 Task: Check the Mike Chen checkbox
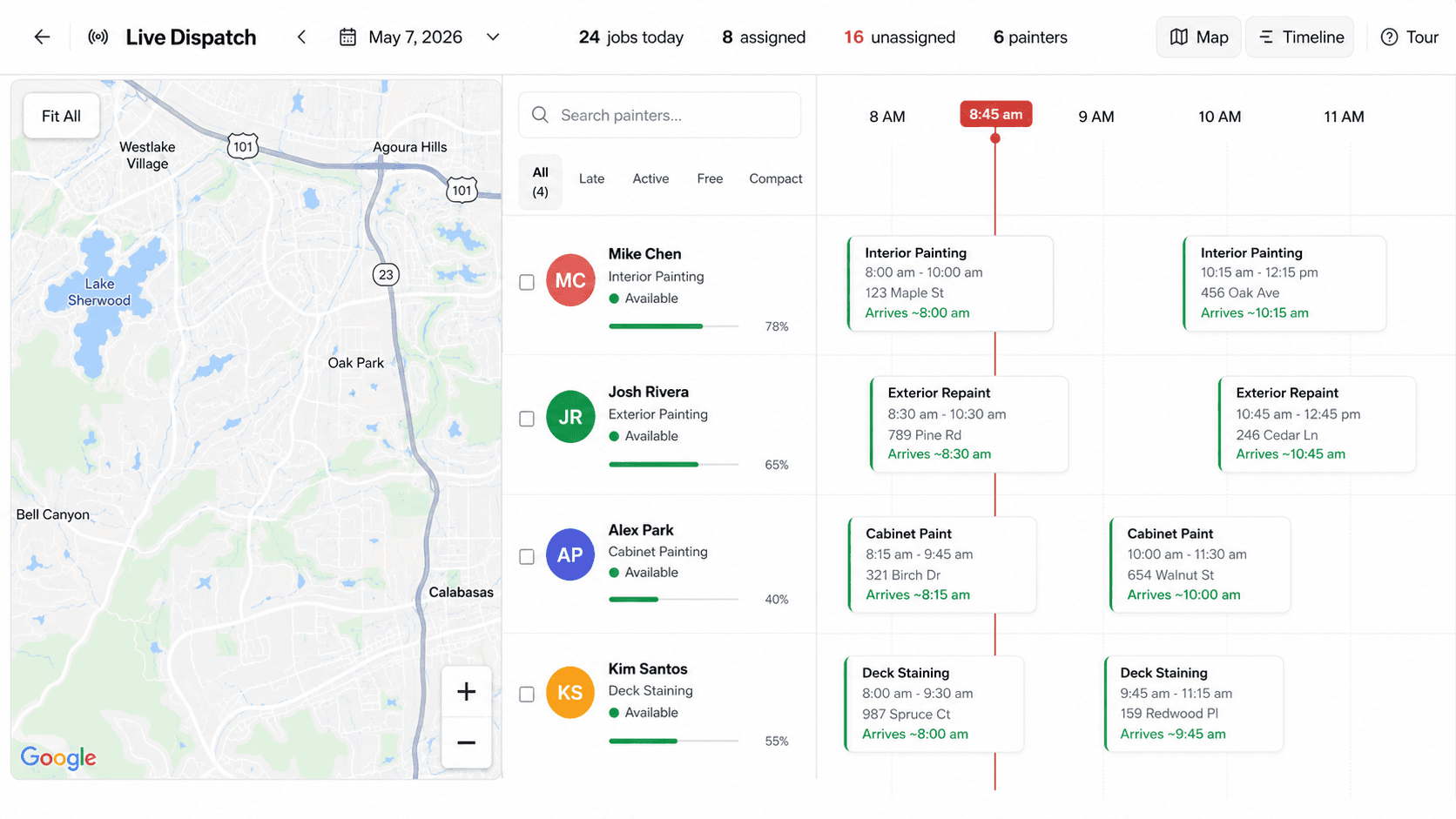[x=527, y=282]
